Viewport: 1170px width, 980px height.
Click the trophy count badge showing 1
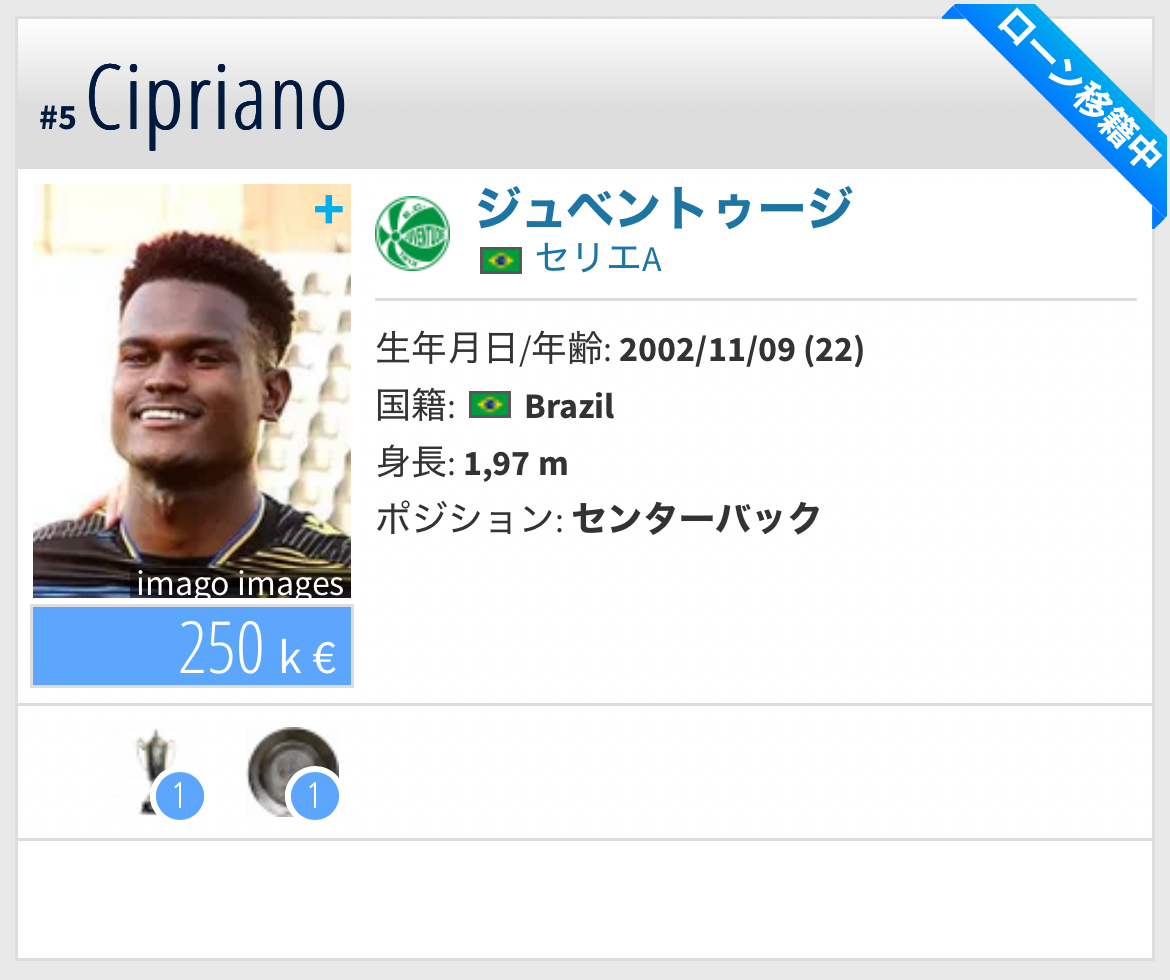click(x=179, y=796)
